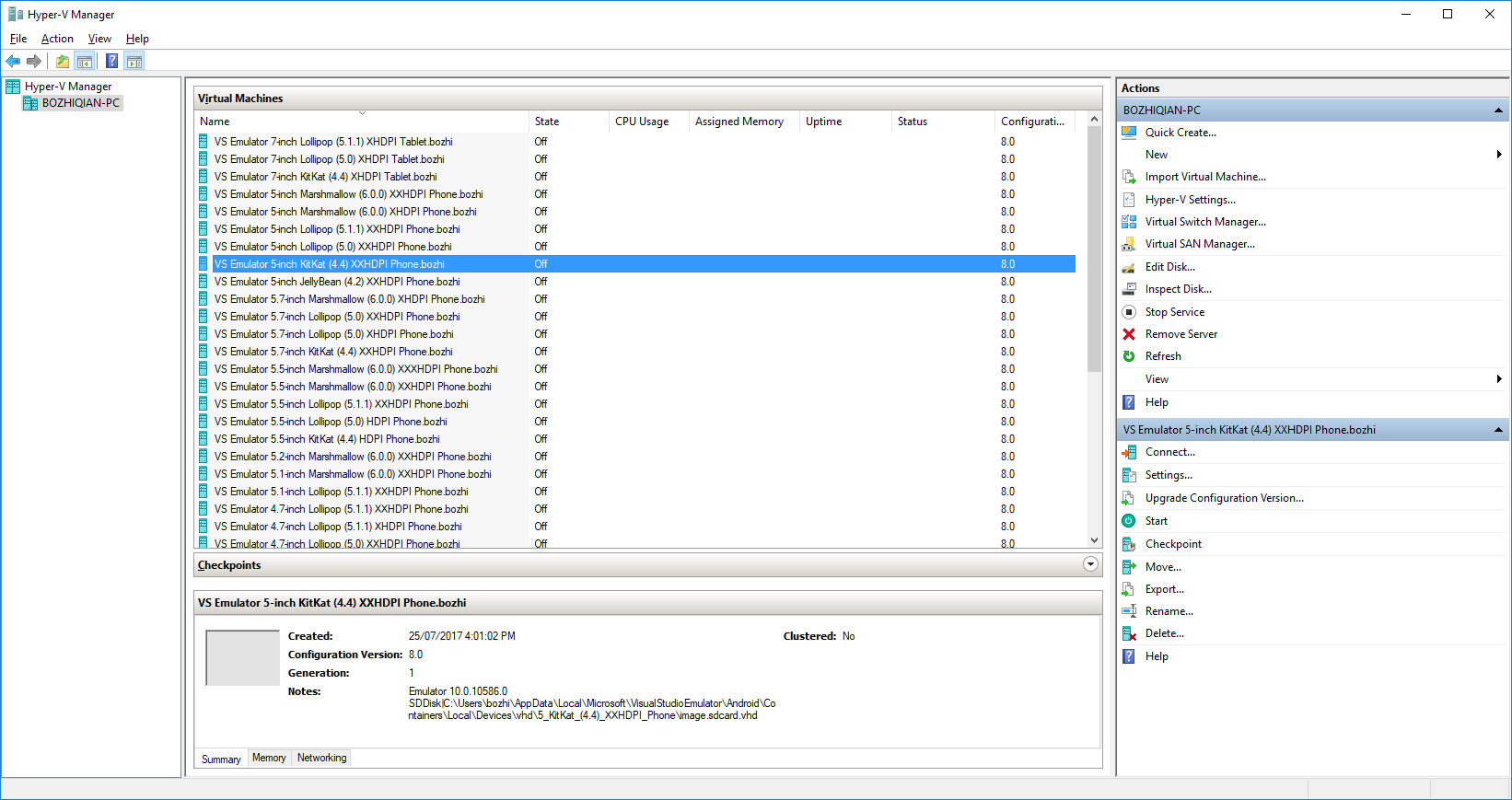The height and width of the screenshot is (800, 1512).
Task: Open the Action menu
Action: (x=57, y=39)
